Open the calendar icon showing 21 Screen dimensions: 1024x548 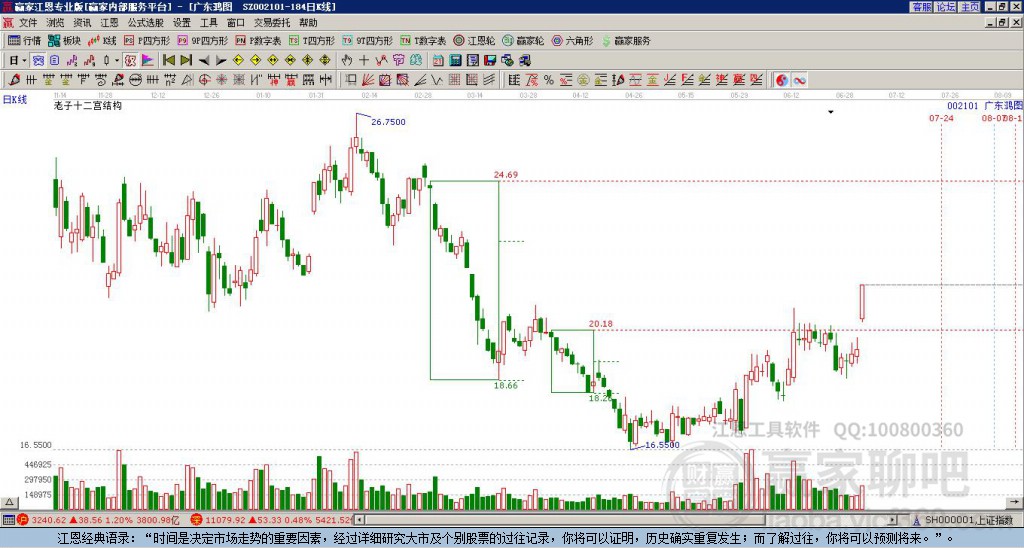[x=438, y=60]
